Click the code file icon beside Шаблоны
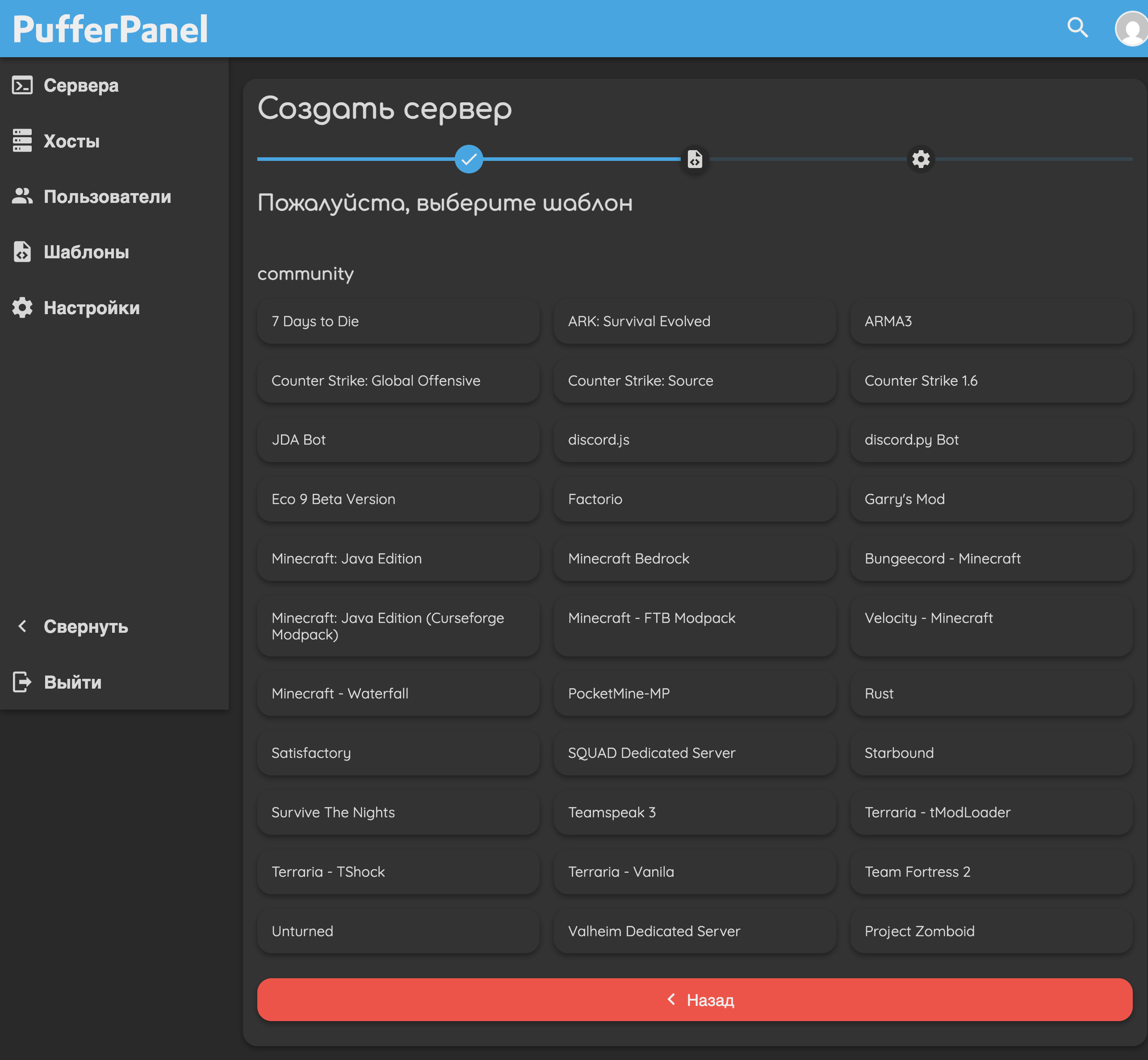 pos(22,252)
